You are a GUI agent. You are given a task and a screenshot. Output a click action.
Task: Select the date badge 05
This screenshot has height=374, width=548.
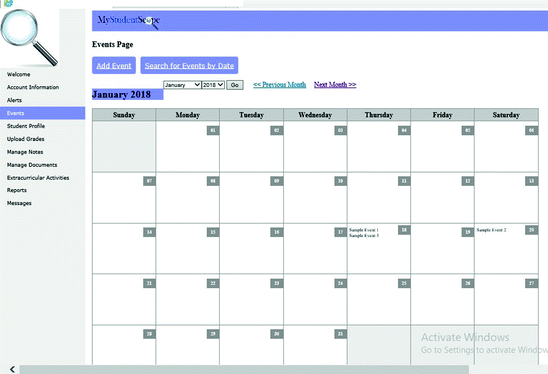pyautogui.click(x=468, y=130)
